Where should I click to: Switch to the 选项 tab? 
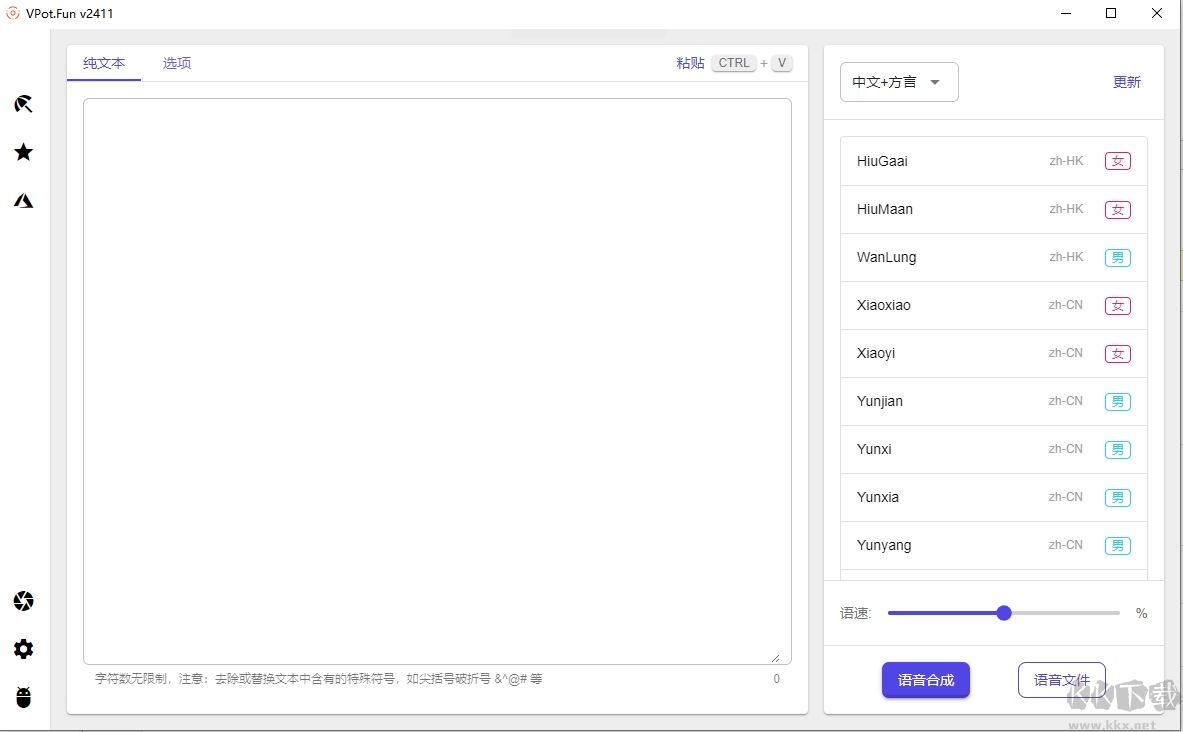176,62
